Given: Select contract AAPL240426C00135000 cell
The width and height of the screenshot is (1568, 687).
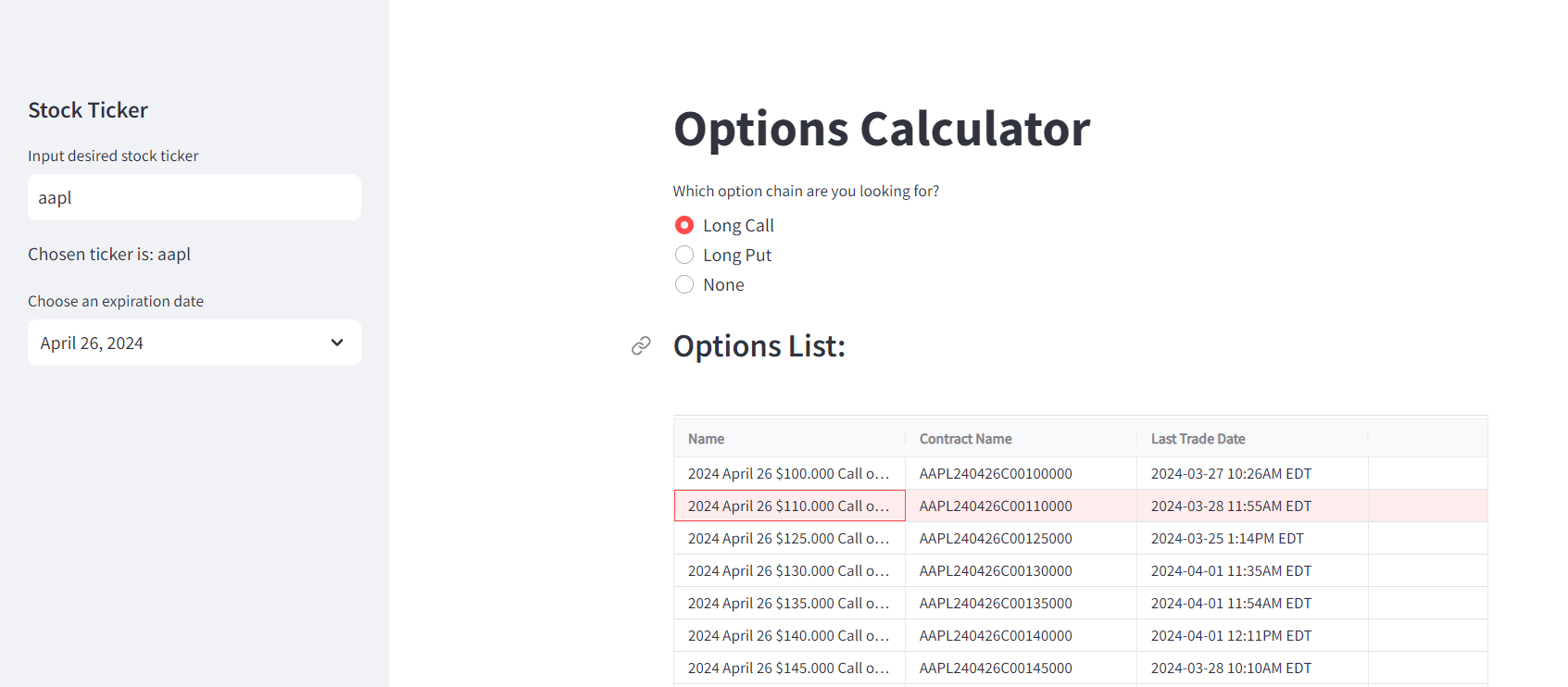Looking at the screenshot, I should (996, 603).
